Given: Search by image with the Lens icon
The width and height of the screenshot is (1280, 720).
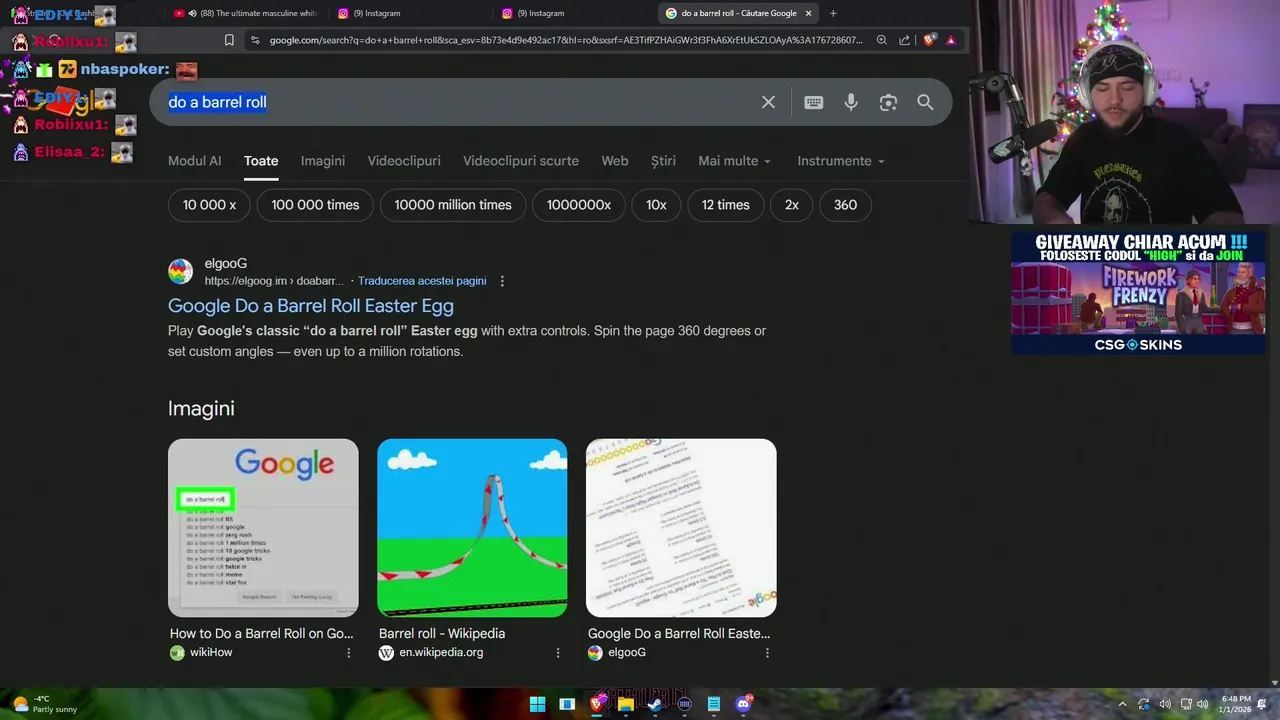Looking at the screenshot, I should (888, 102).
